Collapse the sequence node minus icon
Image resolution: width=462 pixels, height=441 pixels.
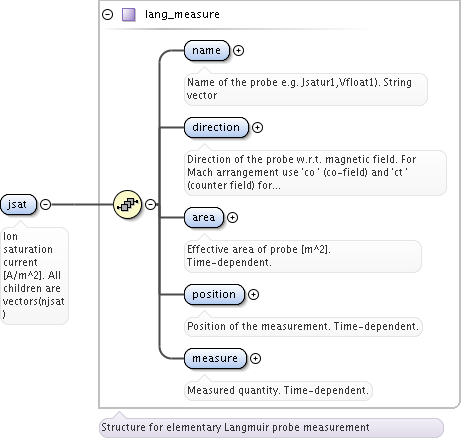(x=151, y=204)
